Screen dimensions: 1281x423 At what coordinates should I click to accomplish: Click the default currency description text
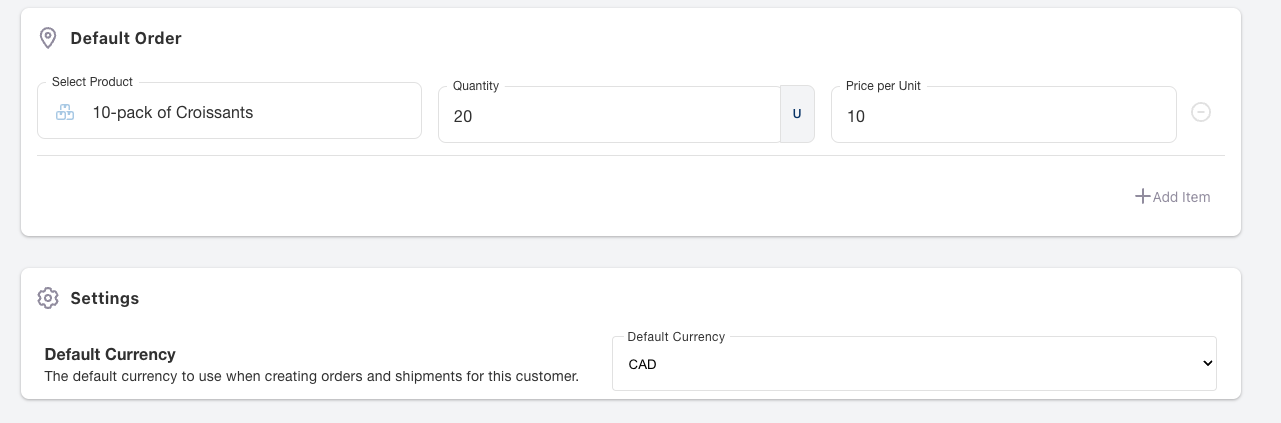click(311, 377)
